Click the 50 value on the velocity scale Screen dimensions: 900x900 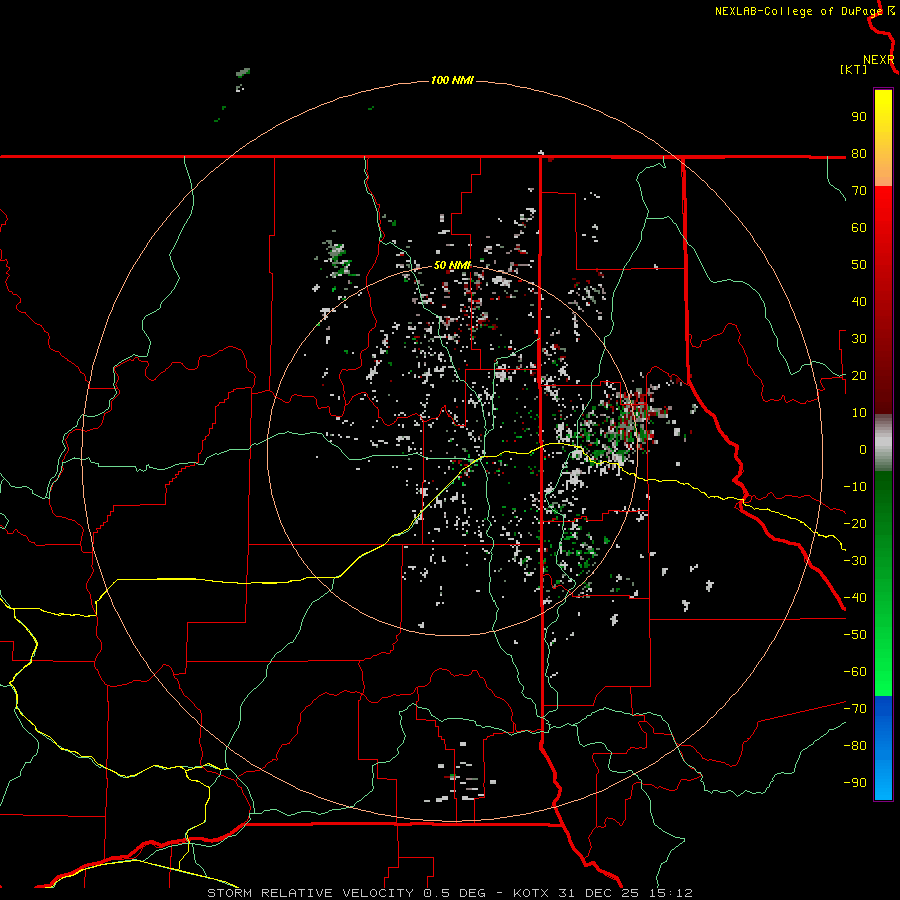(x=859, y=265)
